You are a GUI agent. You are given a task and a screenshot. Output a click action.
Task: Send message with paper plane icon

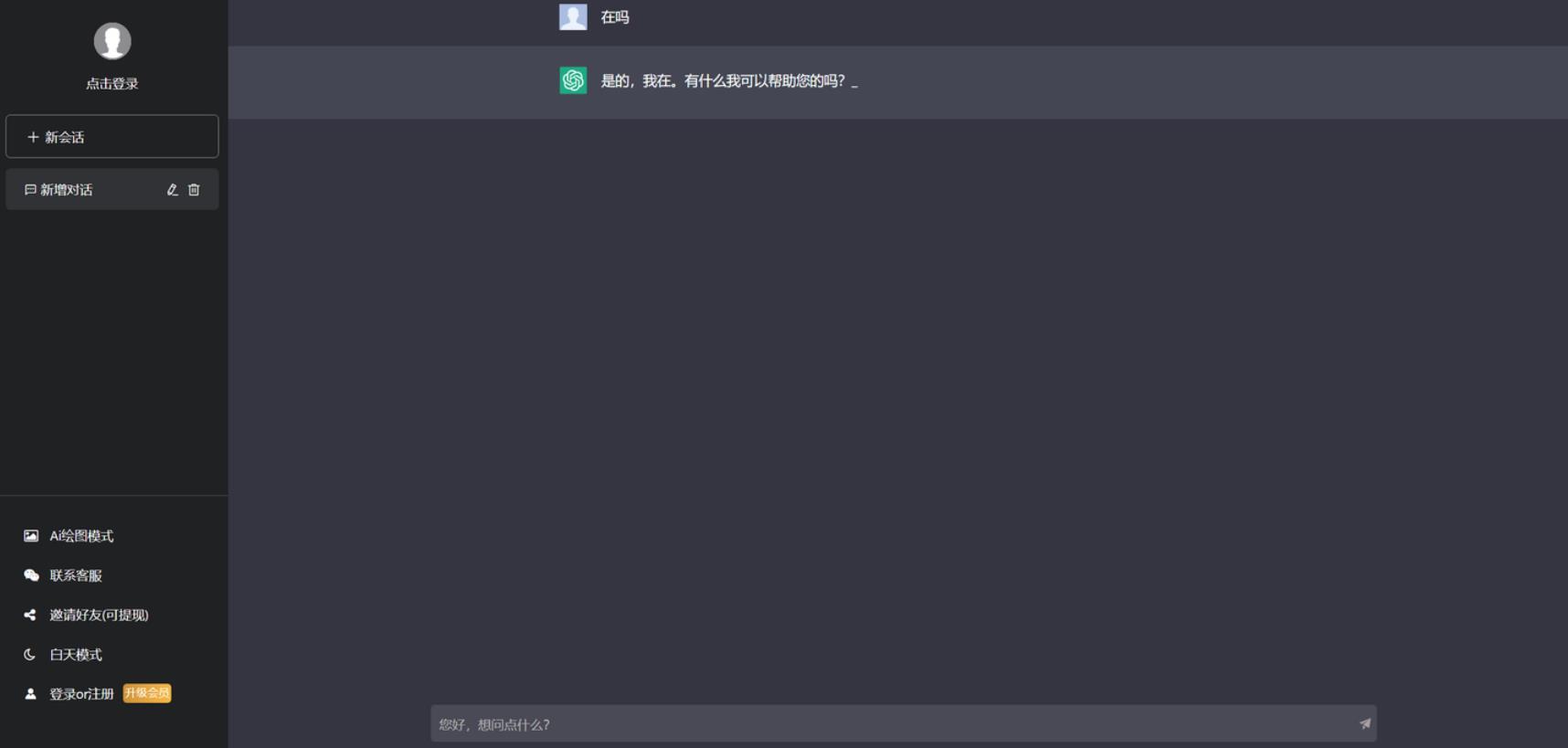click(1365, 723)
